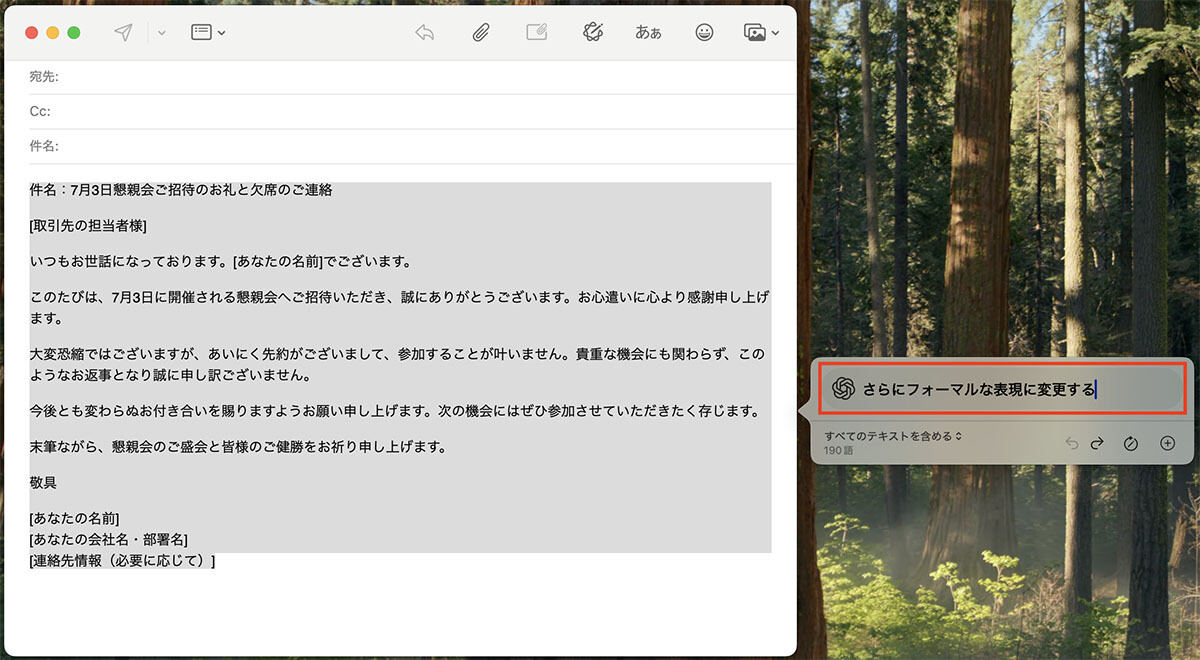Zoom the compose window with green button
The image size is (1200, 660).
click(74, 33)
